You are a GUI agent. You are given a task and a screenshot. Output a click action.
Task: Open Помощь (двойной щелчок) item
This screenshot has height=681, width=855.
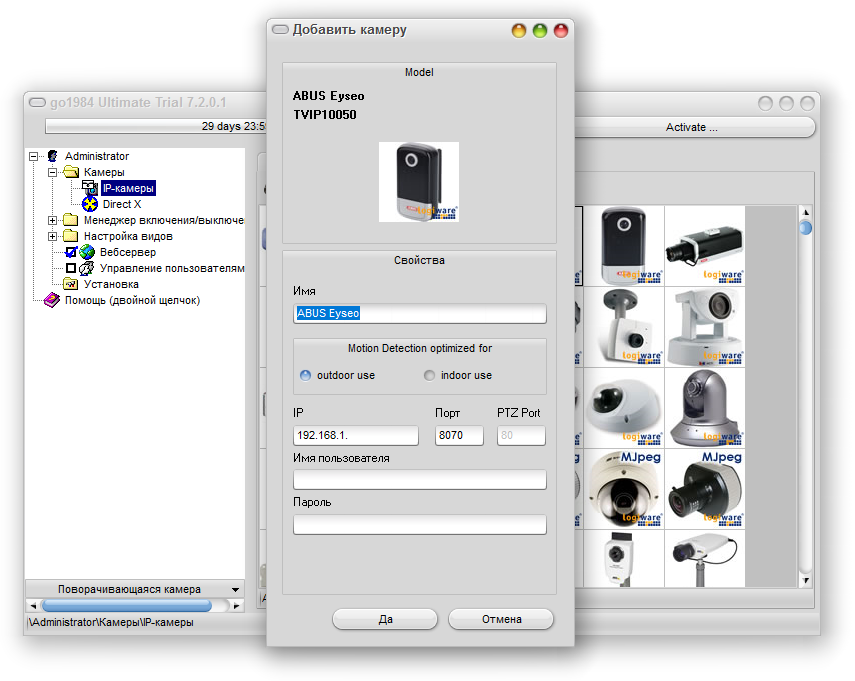coord(133,300)
